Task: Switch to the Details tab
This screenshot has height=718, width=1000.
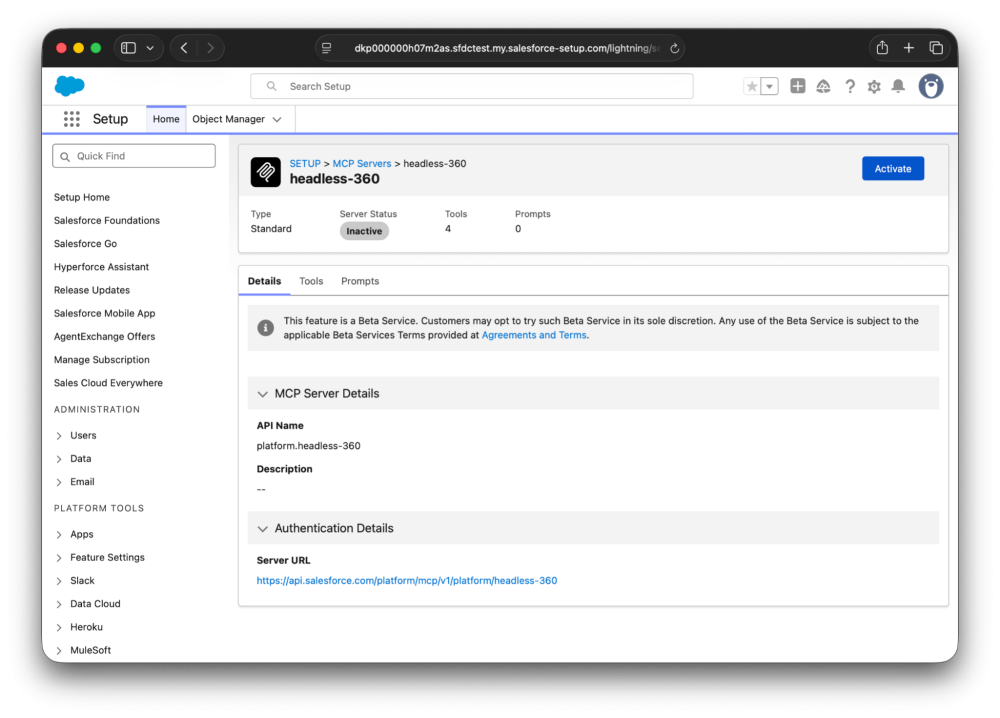Action: [264, 281]
